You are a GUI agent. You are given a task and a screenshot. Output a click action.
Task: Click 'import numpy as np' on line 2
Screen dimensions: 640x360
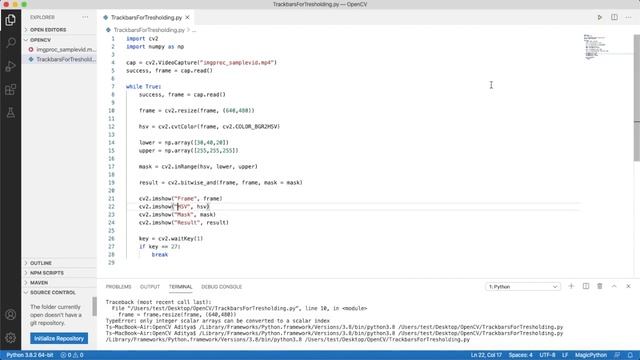[155, 47]
